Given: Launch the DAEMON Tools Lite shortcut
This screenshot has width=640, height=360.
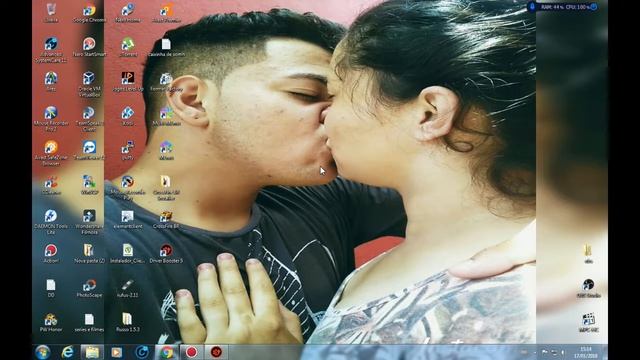Looking at the screenshot, I should [51, 222].
